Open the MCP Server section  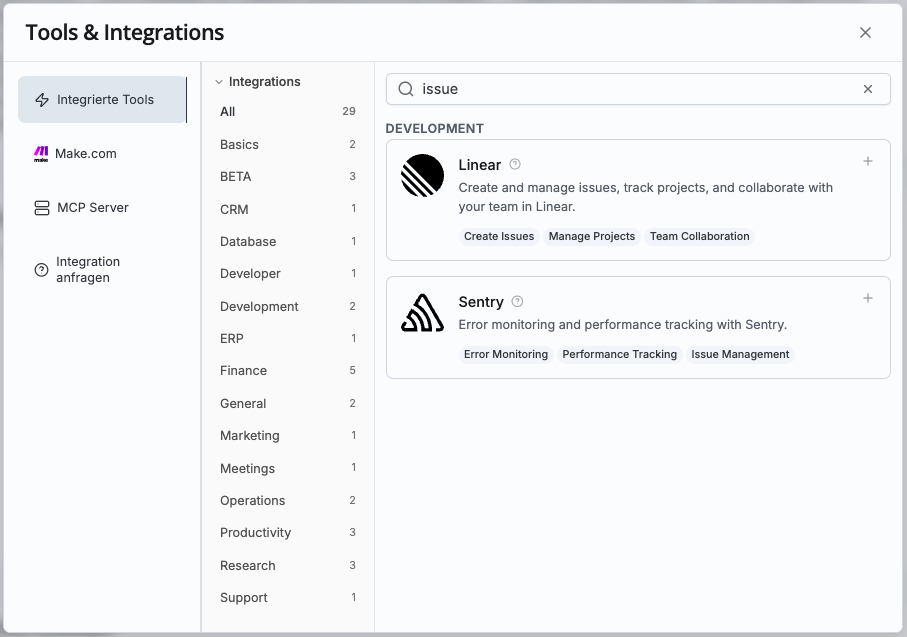tap(92, 208)
